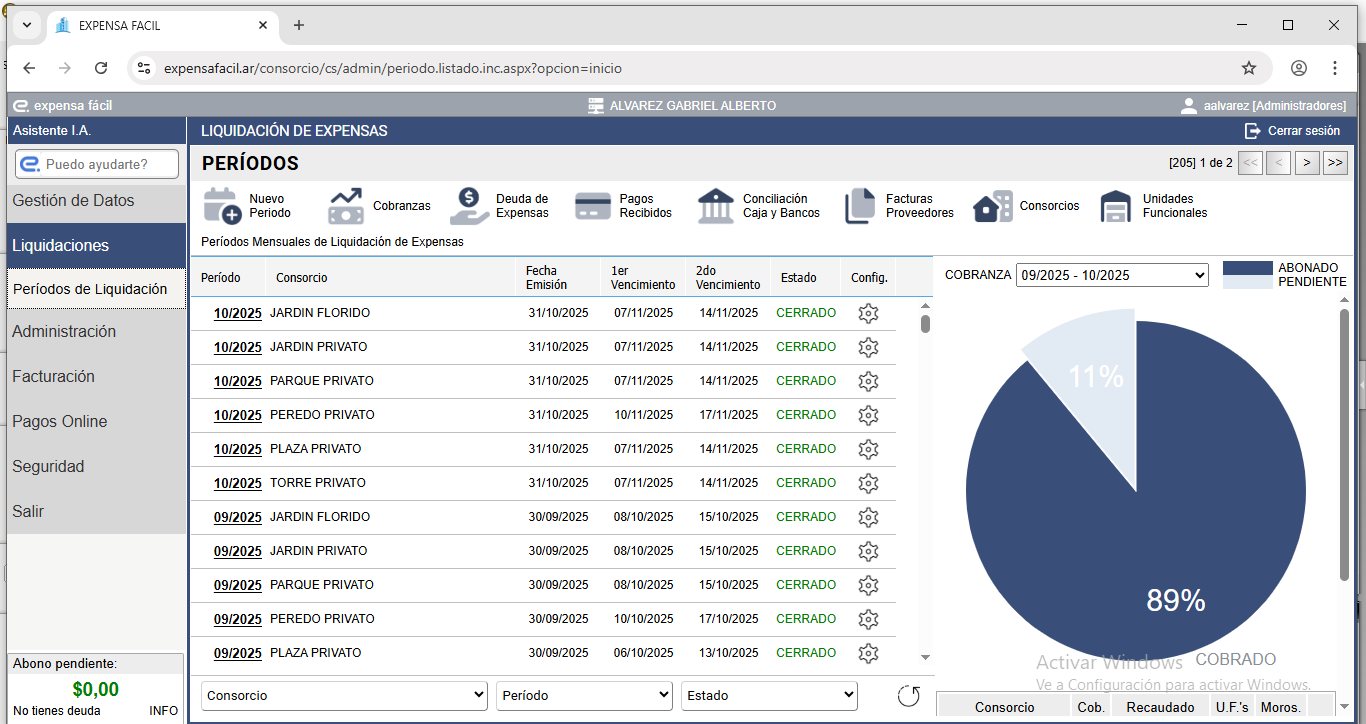This screenshot has width=1366, height=724.
Task: Click the ABONADO legend color swatch
Action: 1247,268
